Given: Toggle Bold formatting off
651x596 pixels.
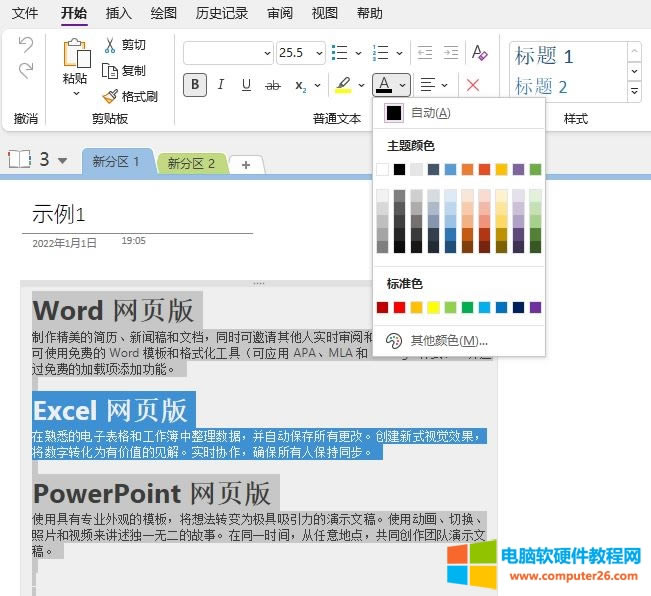Looking at the screenshot, I should tap(195, 86).
